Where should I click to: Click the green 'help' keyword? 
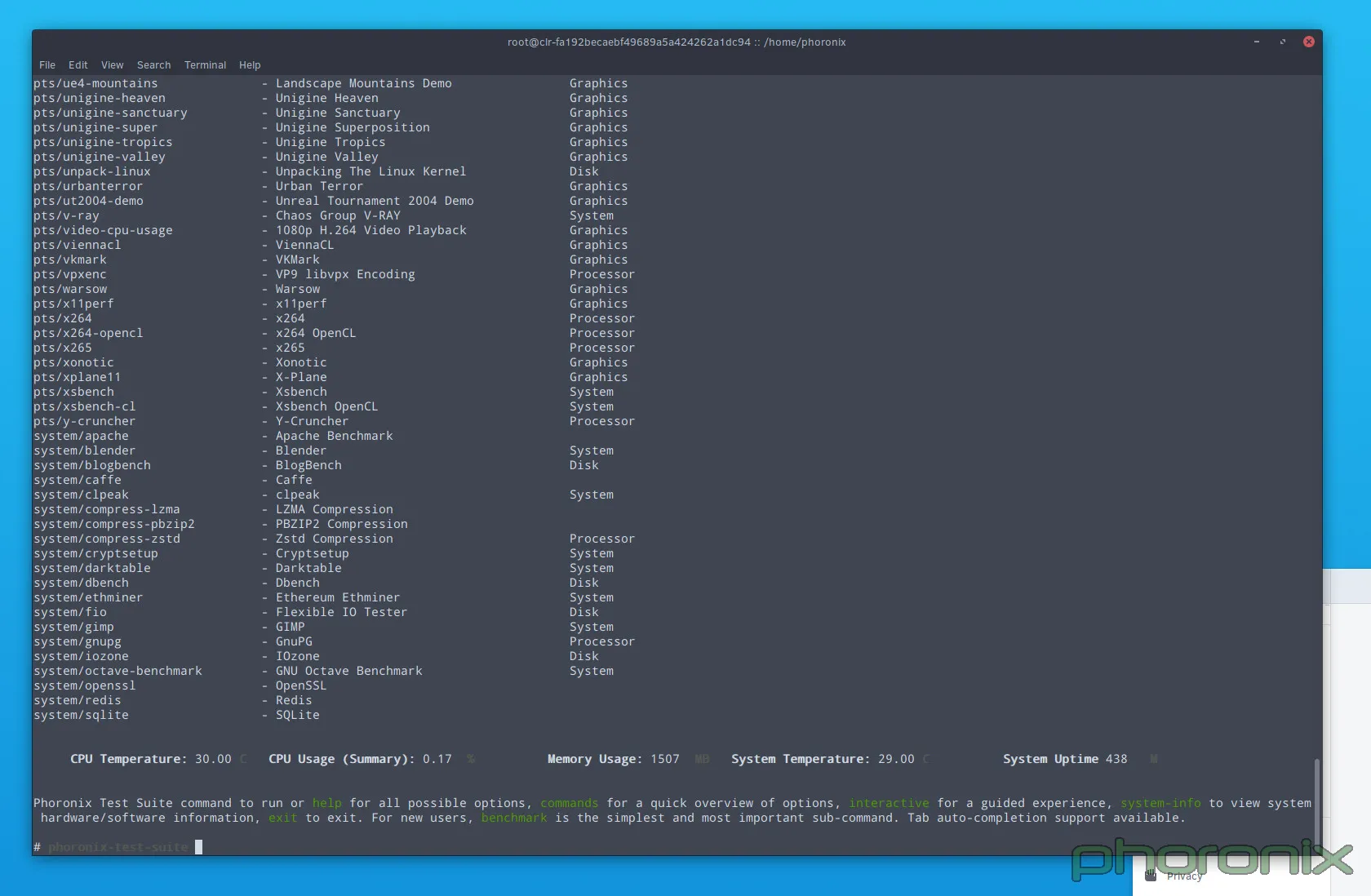coord(326,803)
